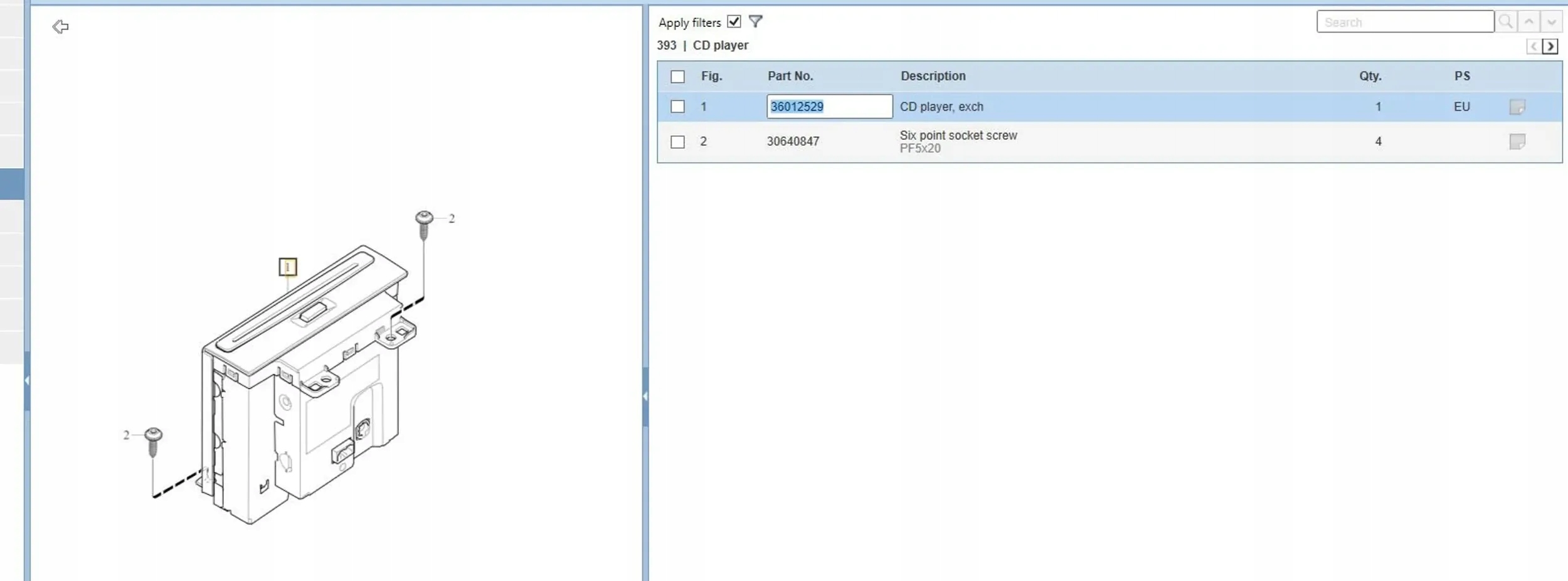The image size is (1568, 581).
Task: Click the Qty. column header
Action: [1370, 76]
